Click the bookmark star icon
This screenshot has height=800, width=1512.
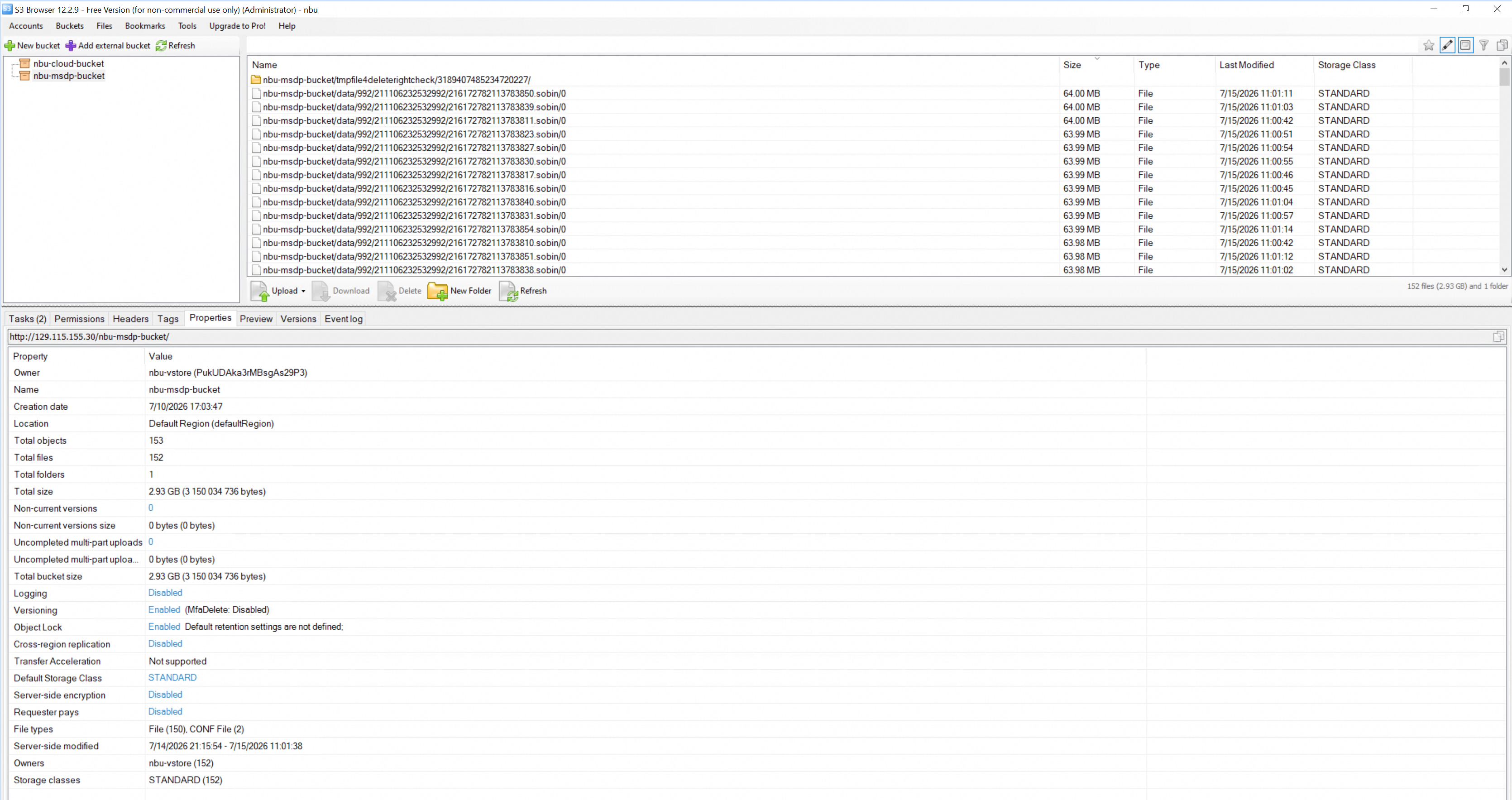[1429, 45]
